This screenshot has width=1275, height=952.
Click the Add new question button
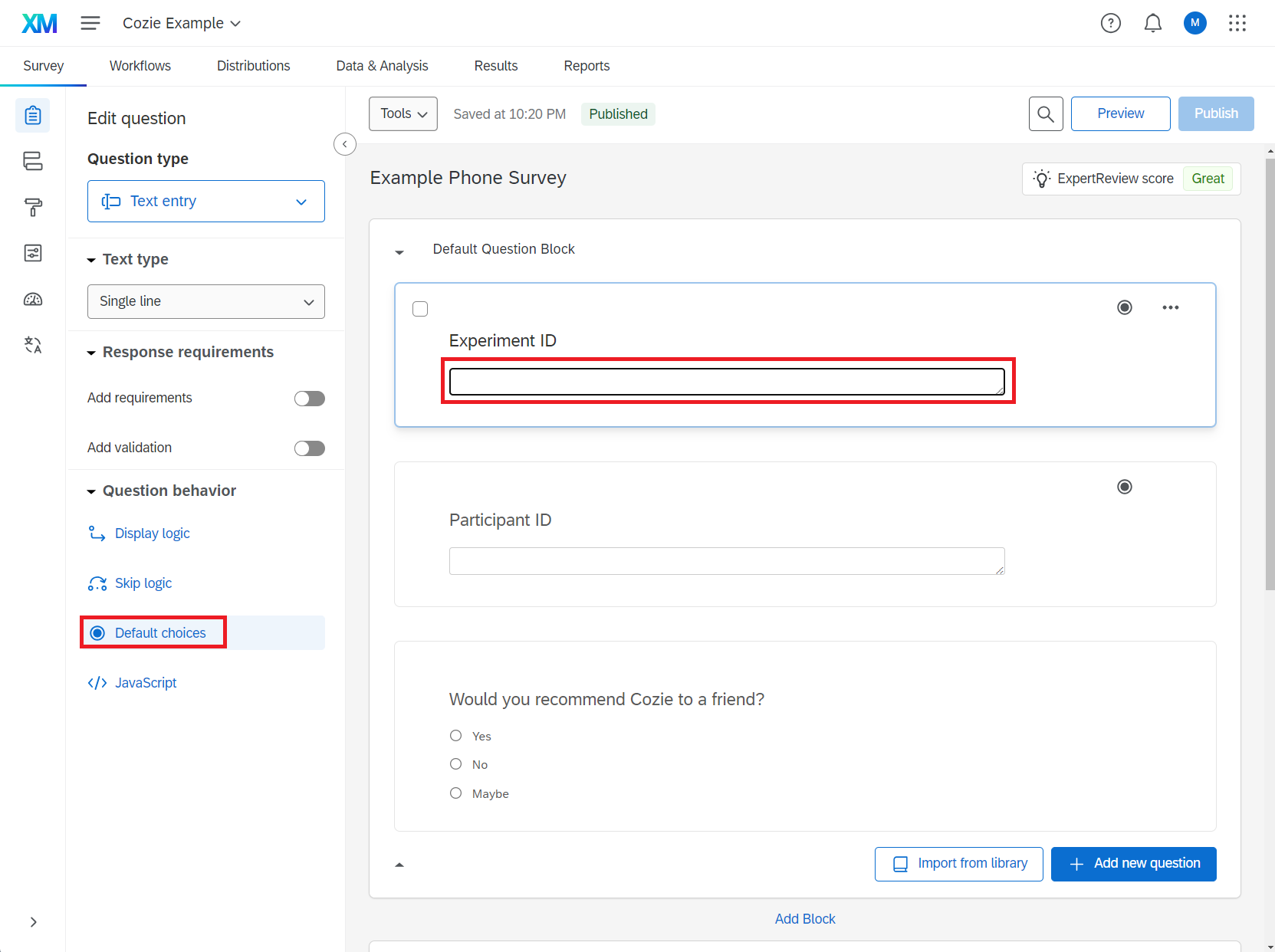[x=1133, y=864]
